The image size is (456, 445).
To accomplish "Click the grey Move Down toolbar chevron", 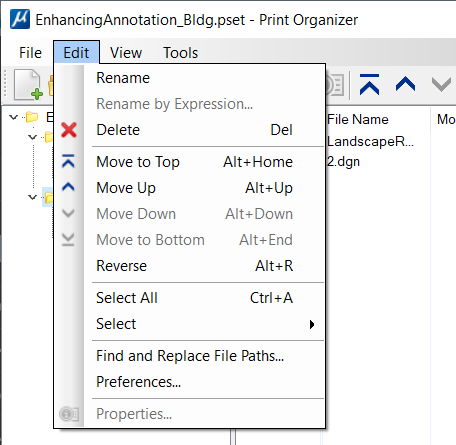I will (x=441, y=84).
